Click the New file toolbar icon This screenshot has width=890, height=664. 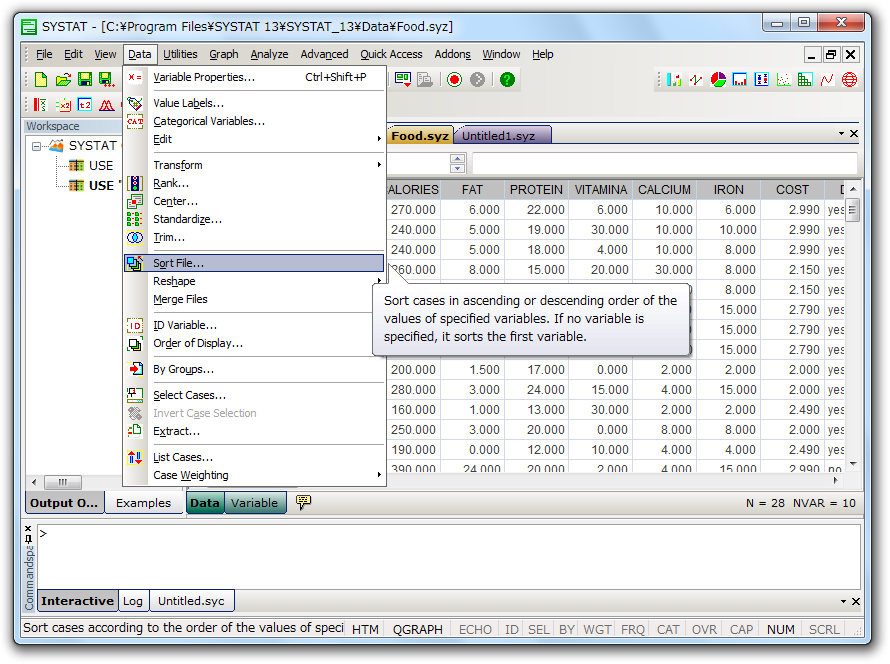[x=41, y=79]
